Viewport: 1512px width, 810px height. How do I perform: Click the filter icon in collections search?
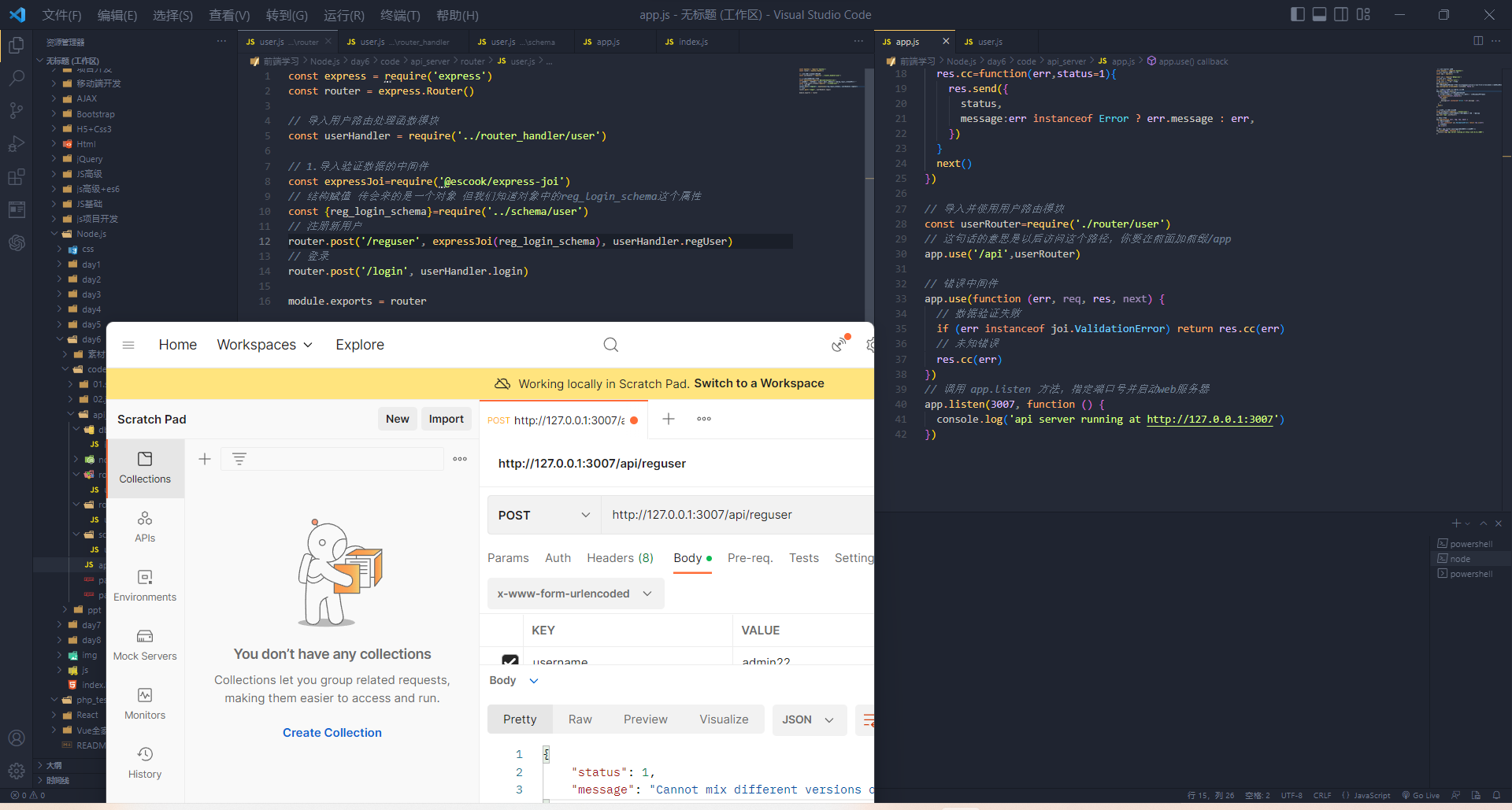pyautogui.click(x=239, y=459)
